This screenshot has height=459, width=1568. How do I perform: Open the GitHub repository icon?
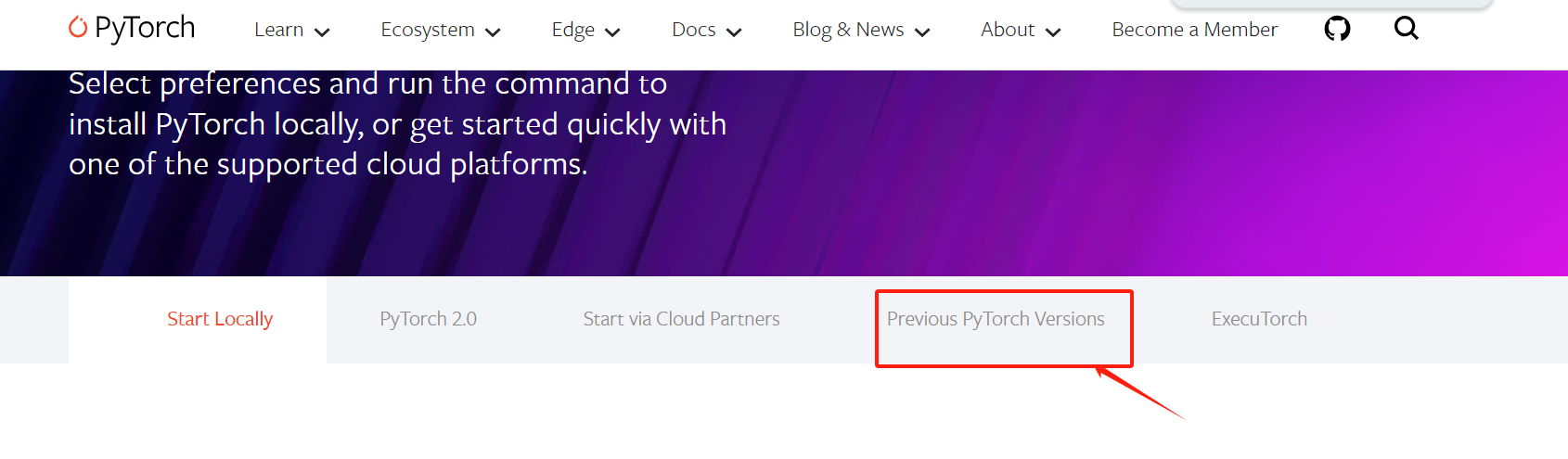click(x=1337, y=30)
